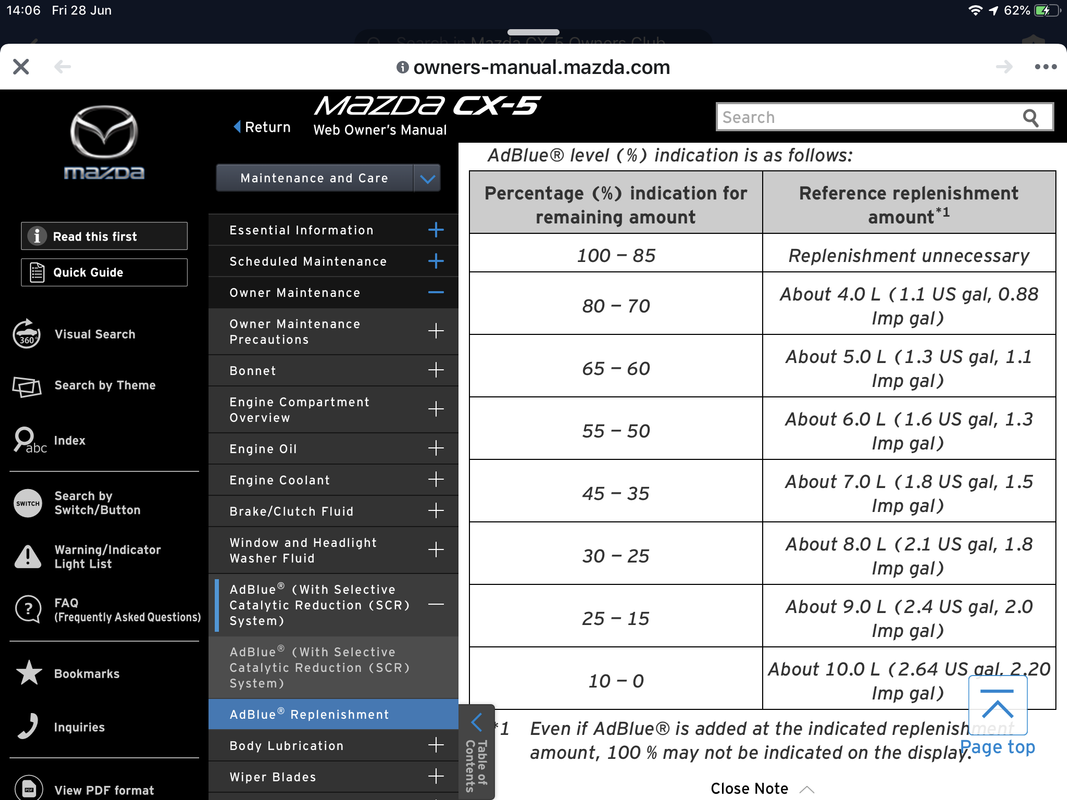Image resolution: width=1067 pixels, height=800 pixels.
Task: Open Read this first
Action: tap(104, 236)
